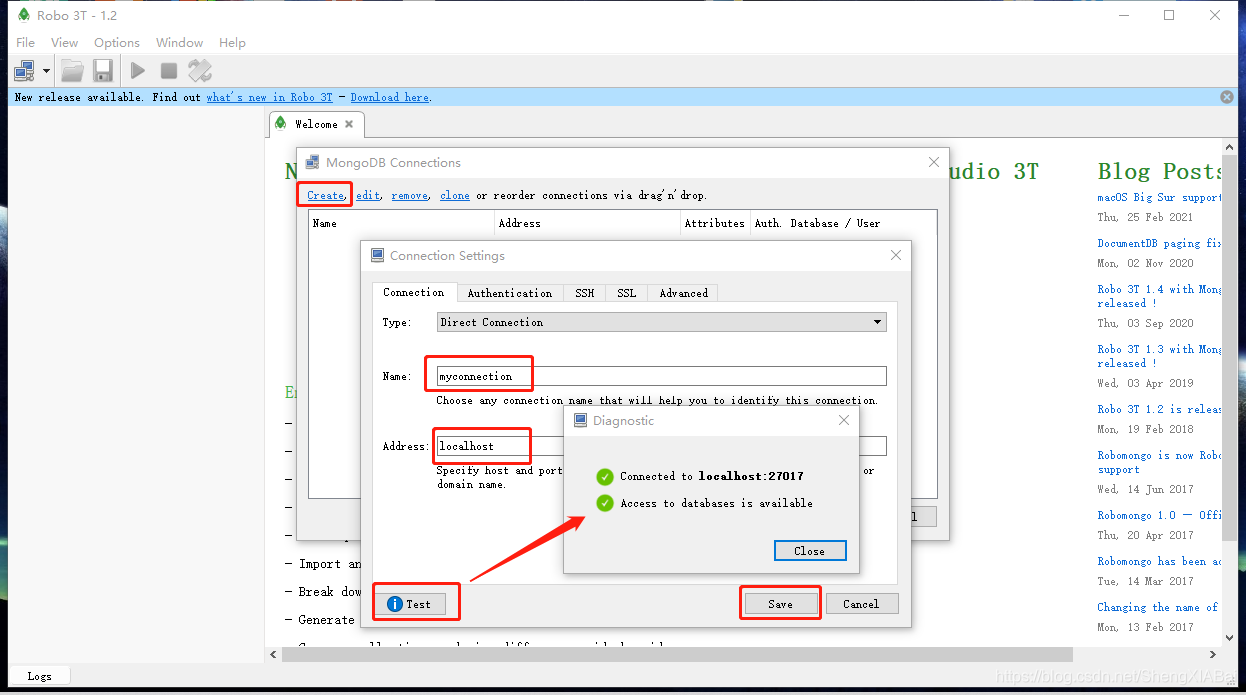Click the remove connection link

tap(409, 195)
